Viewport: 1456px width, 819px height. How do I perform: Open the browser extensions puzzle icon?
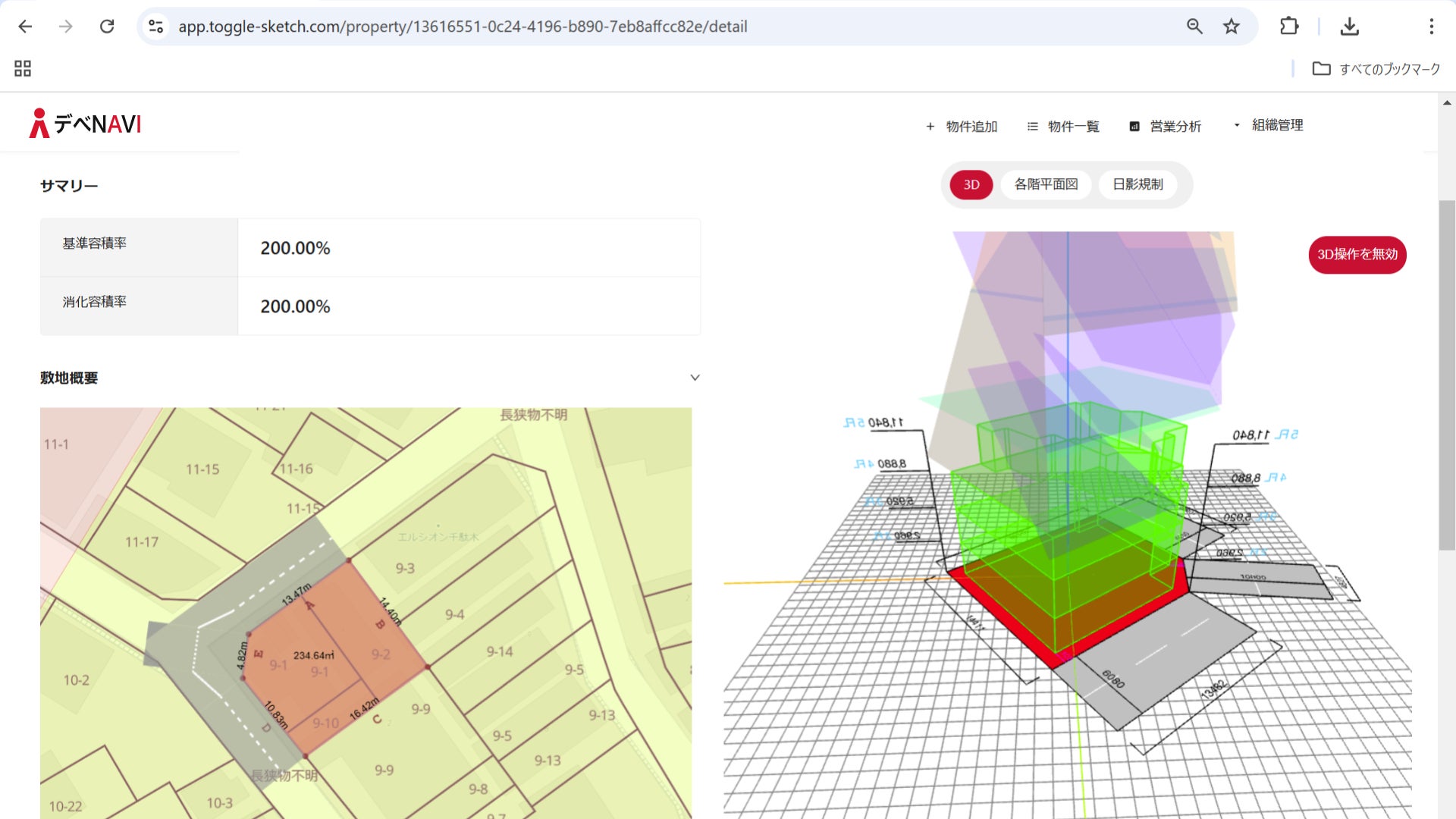click(1289, 27)
